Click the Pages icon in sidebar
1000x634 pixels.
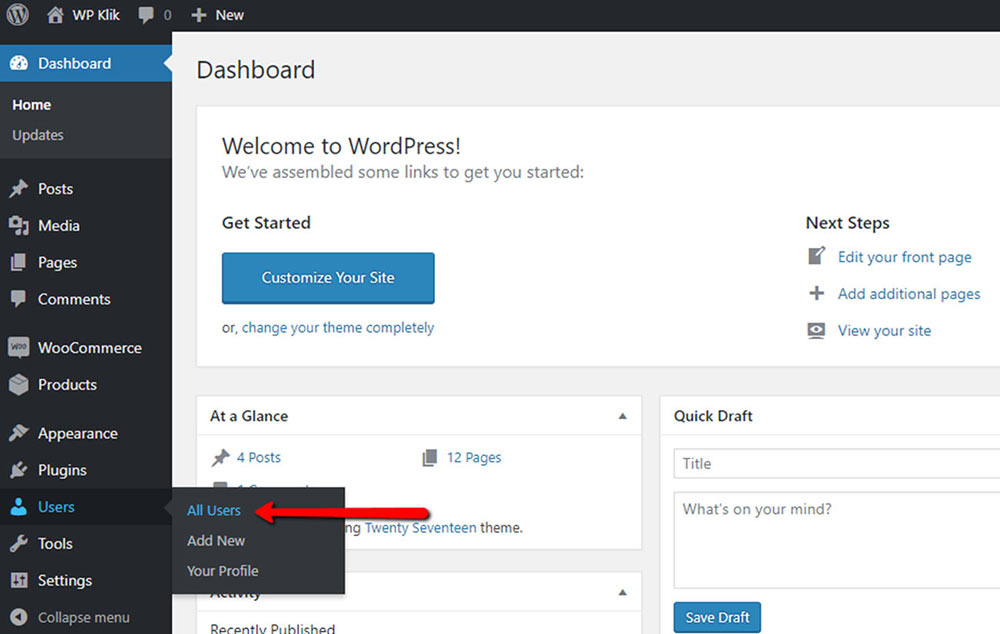point(19,262)
